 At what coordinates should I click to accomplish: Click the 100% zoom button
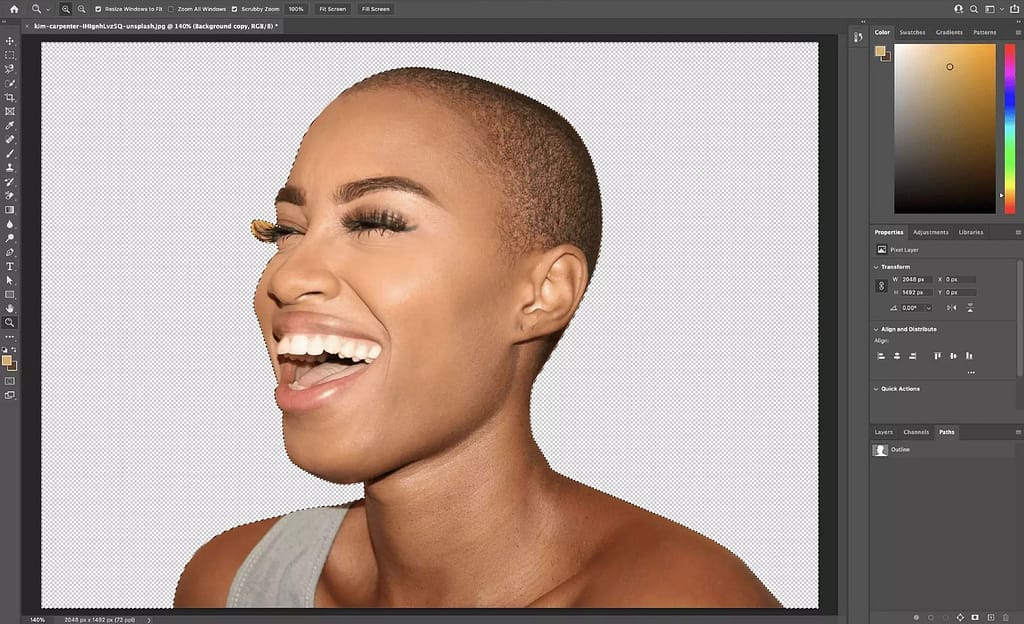(x=295, y=9)
